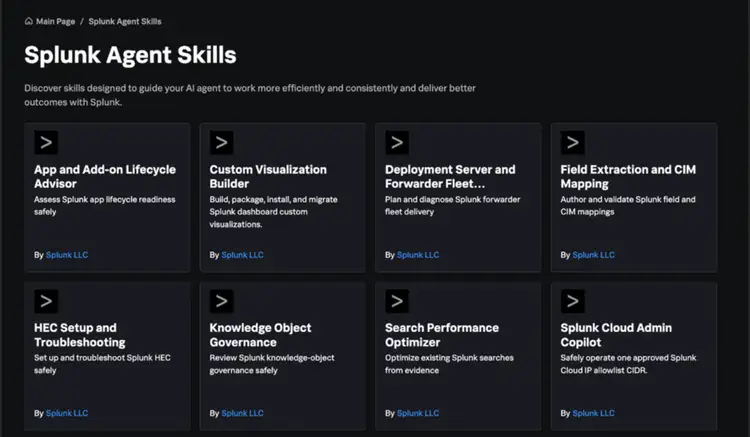Click 'Assess Splunk app lifecycle readiness safely' text
750x437 pixels.
pyautogui.click(x=105, y=206)
